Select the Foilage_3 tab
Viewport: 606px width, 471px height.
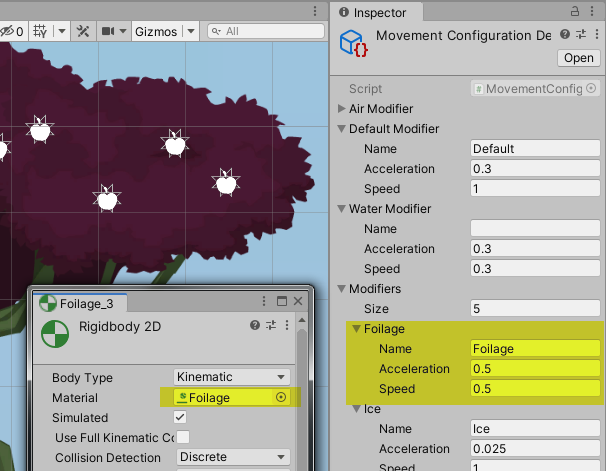click(x=84, y=303)
